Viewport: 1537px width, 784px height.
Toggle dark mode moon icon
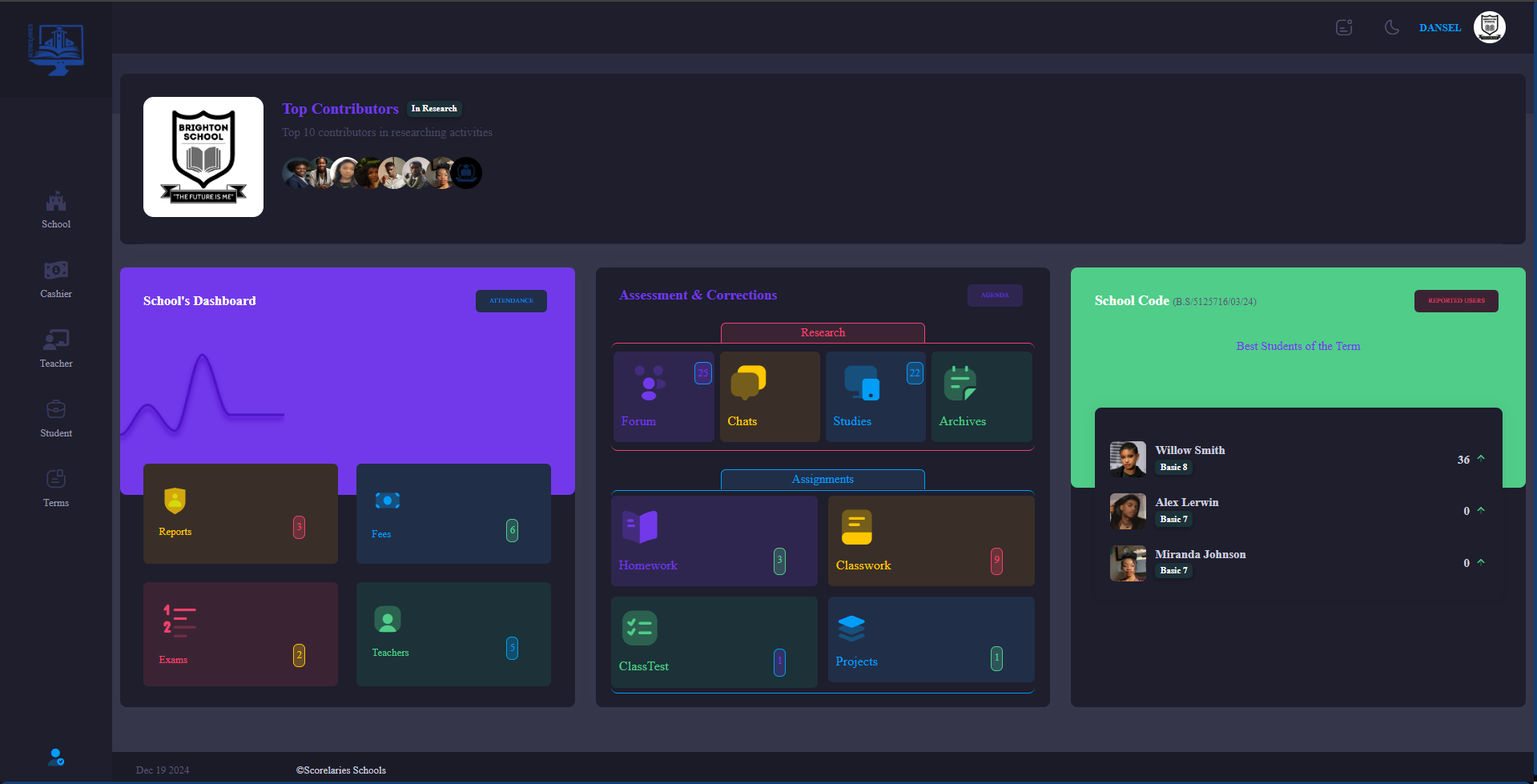point(1392,27)
